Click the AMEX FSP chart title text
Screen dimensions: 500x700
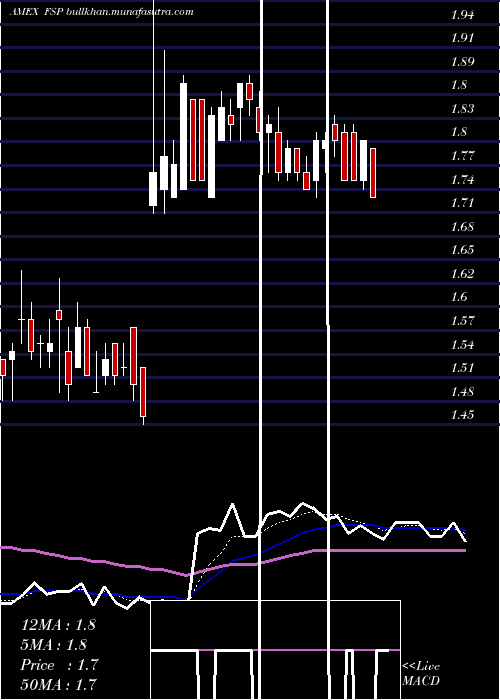click(x=102, y=12)
